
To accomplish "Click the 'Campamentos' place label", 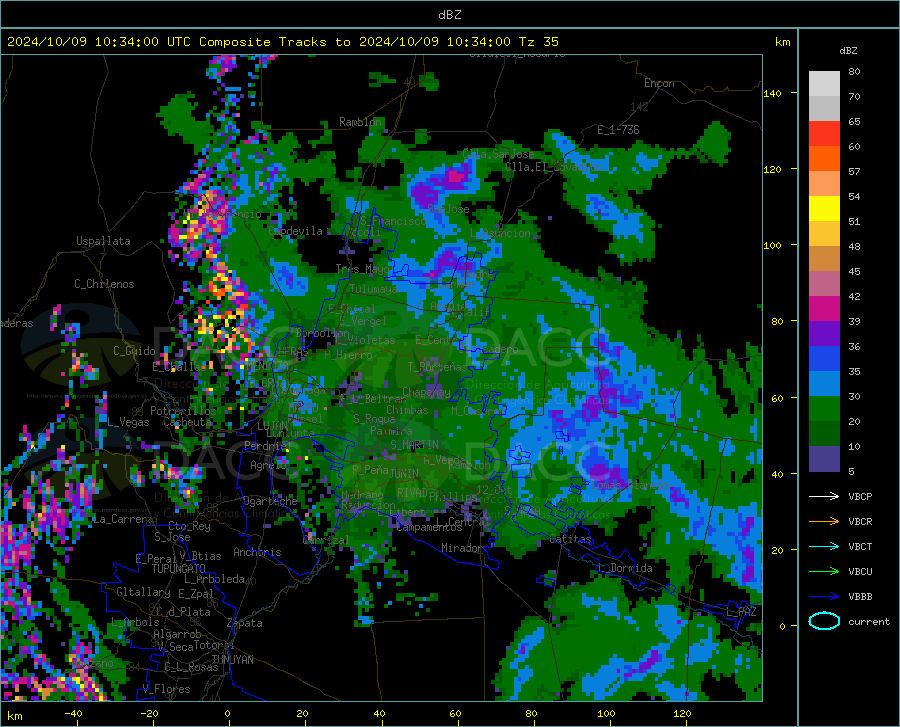I will point(429,527).
